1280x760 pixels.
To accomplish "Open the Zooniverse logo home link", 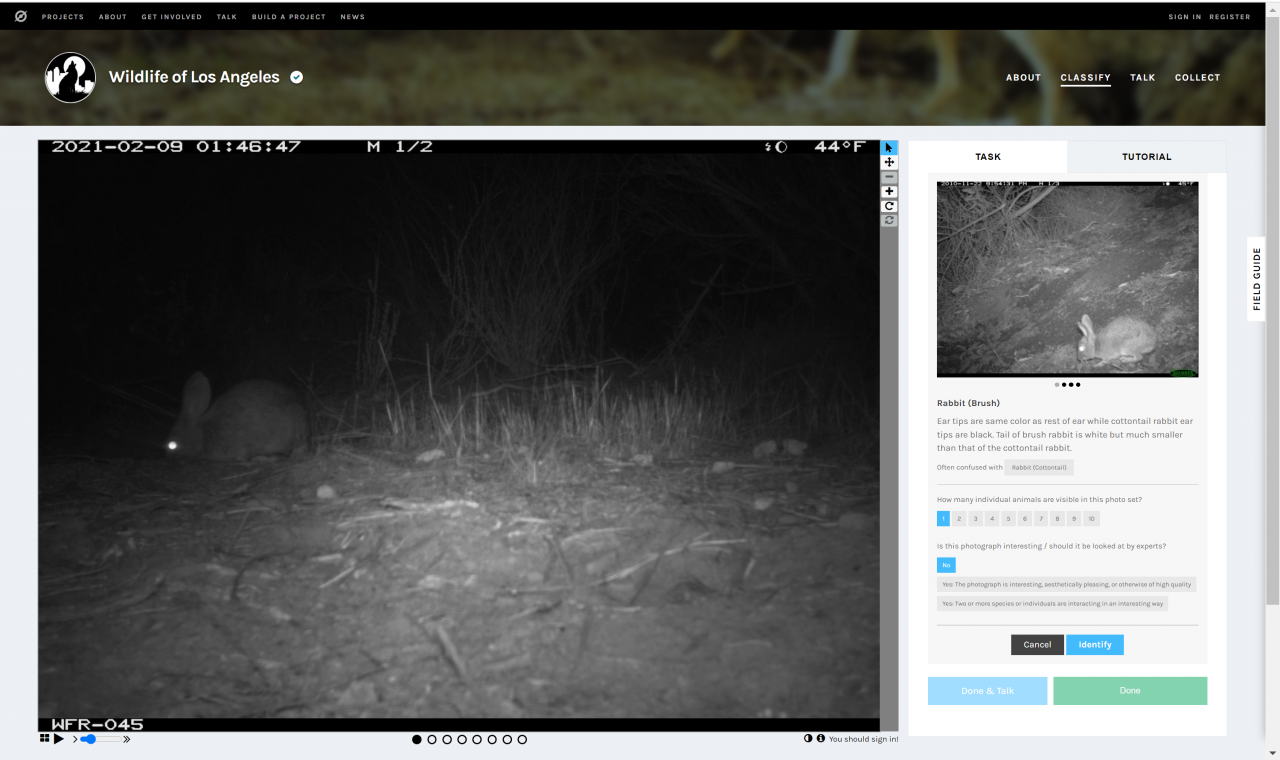I will pos(20,16).
